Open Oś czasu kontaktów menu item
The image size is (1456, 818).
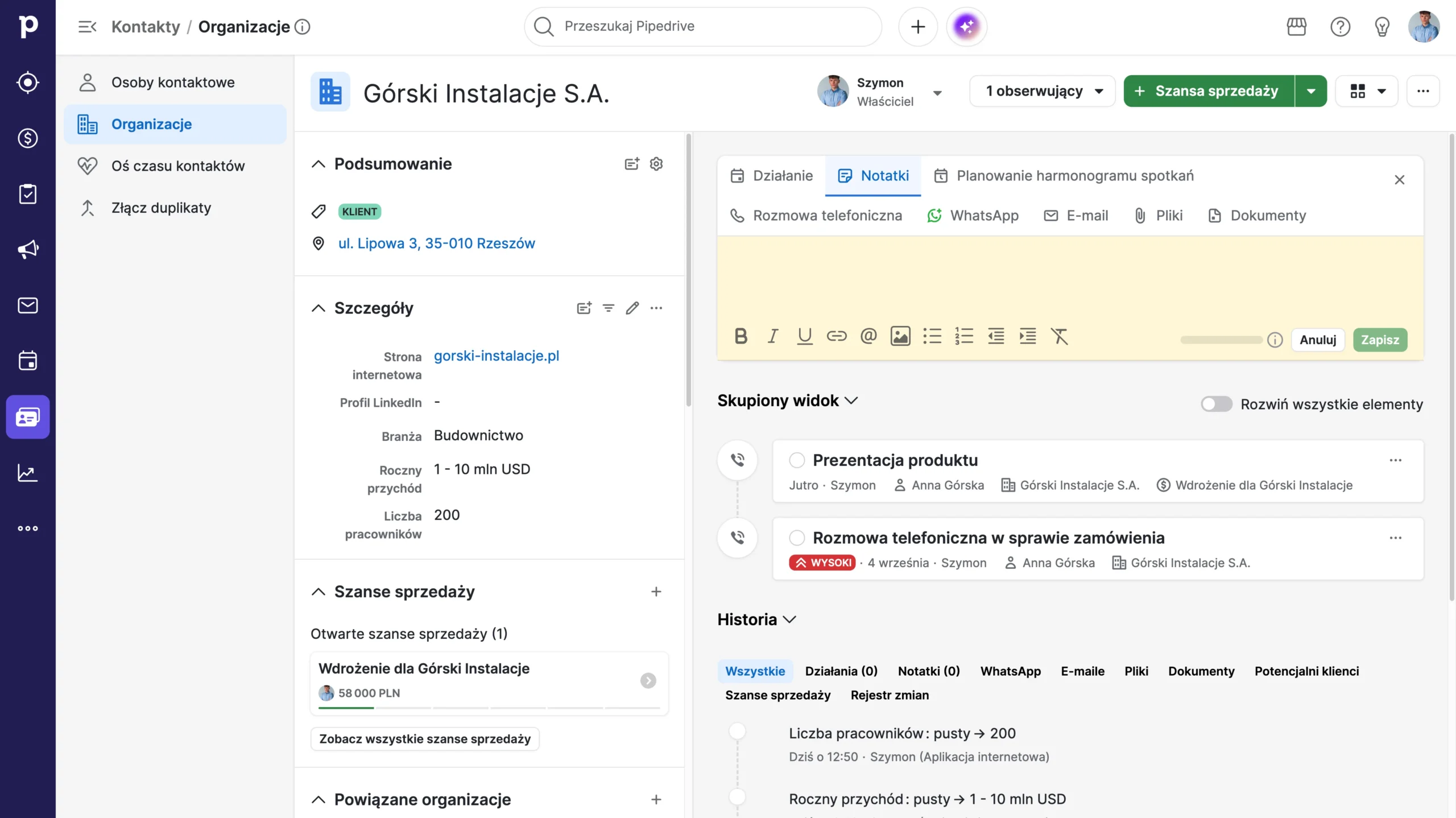pos(175,166)
